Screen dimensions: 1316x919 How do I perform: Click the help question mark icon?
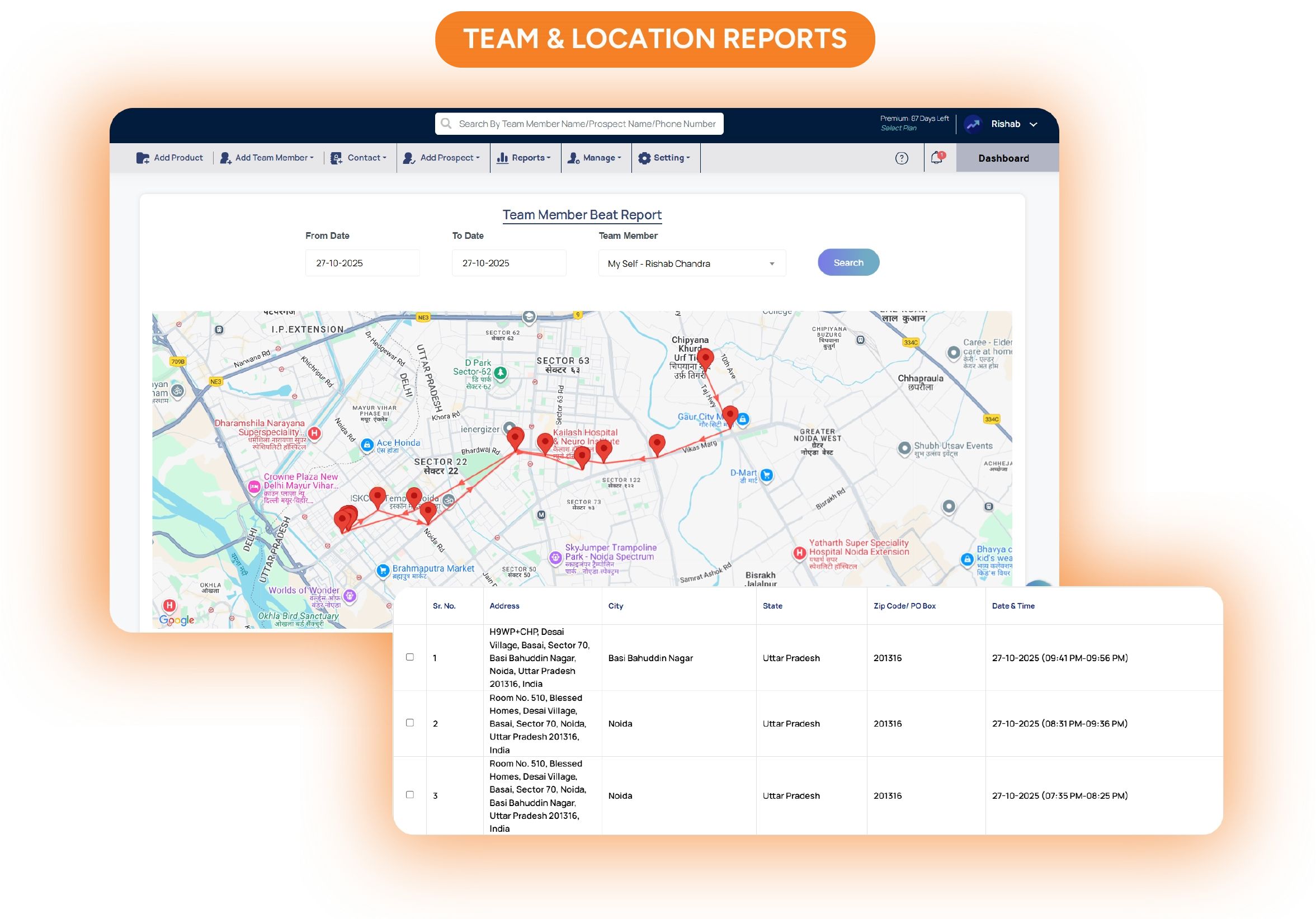902,158
